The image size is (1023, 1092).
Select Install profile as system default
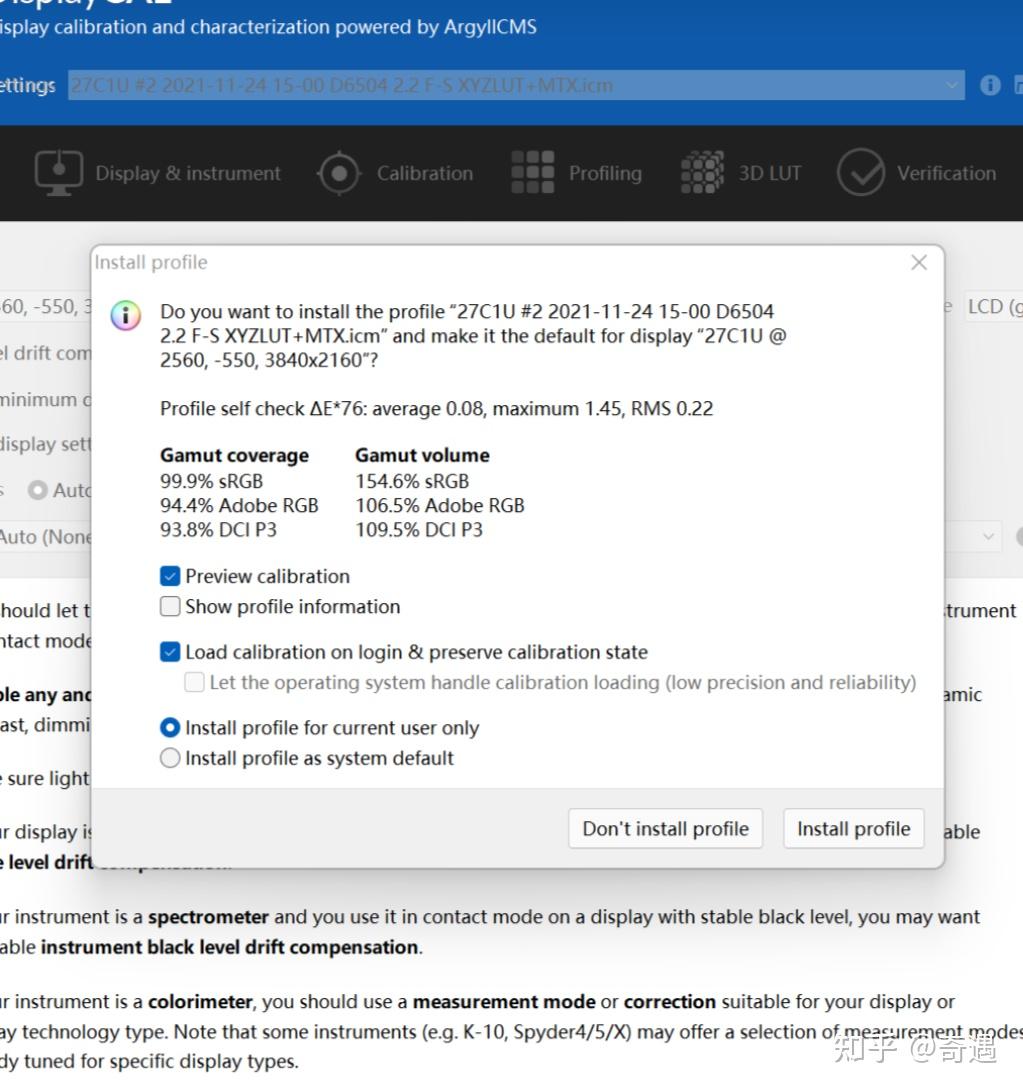170,758
